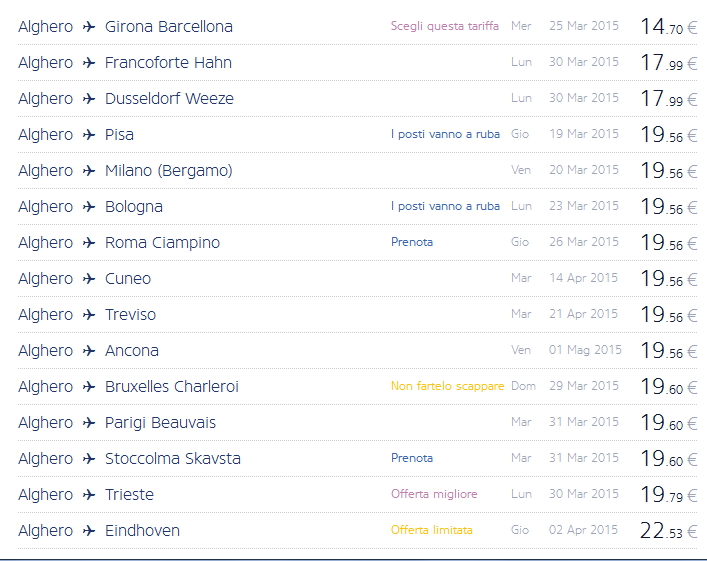Click "Offerta migliore" on the Trieste flight
The image size is (707, 561).
(434, 495)
